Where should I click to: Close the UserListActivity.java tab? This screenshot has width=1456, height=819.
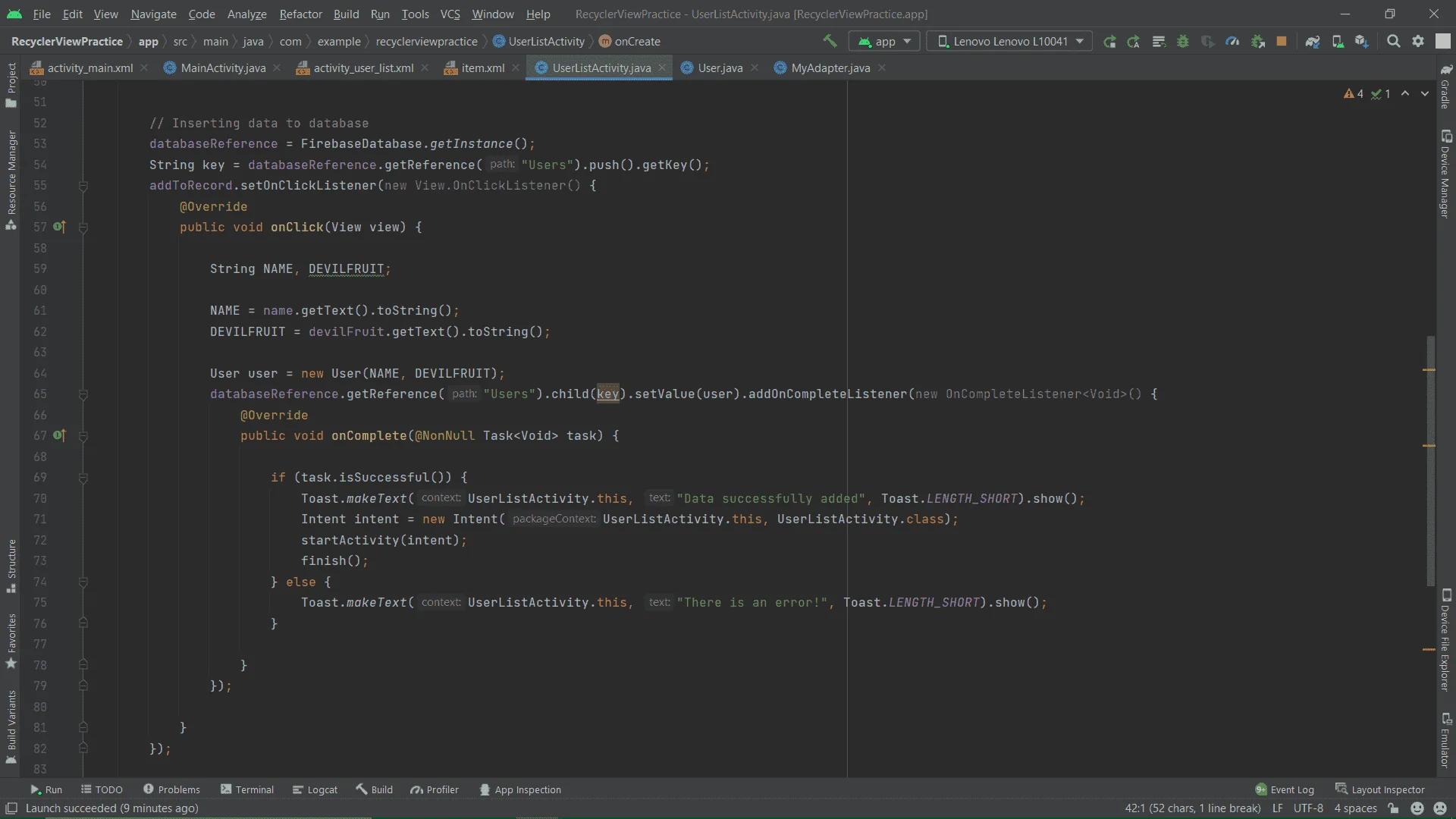[x=662, y=67]
